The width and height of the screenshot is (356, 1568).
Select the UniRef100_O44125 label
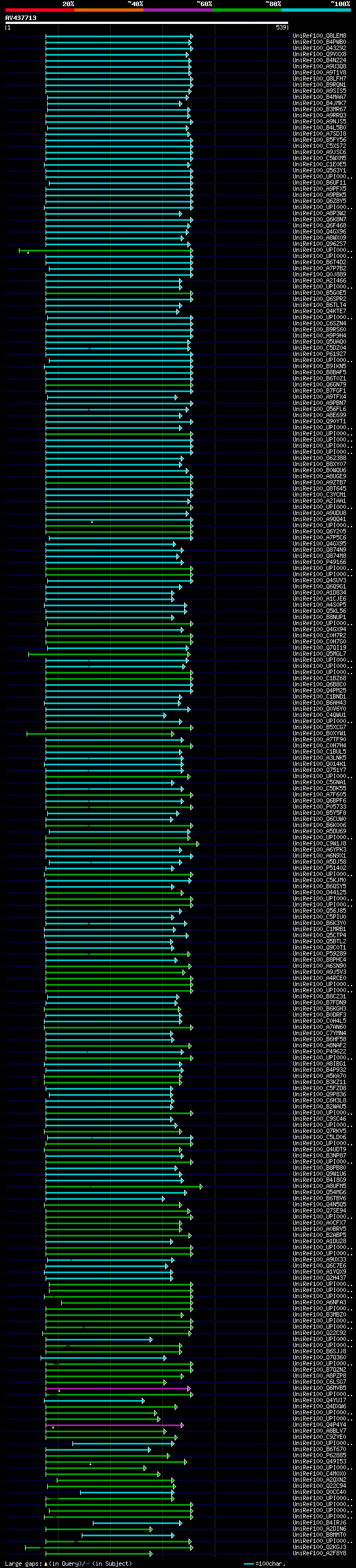coord(319,893)
